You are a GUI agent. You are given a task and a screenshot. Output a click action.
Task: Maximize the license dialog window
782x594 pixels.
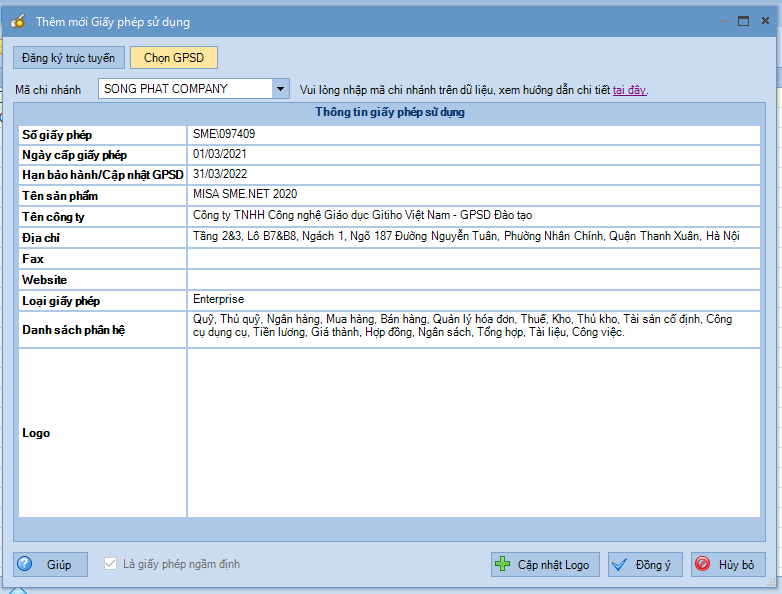pos(743,21)
